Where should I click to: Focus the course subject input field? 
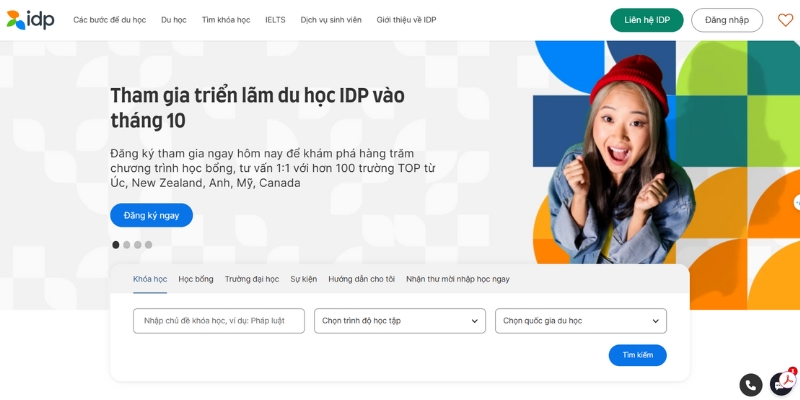coord(219,321)
